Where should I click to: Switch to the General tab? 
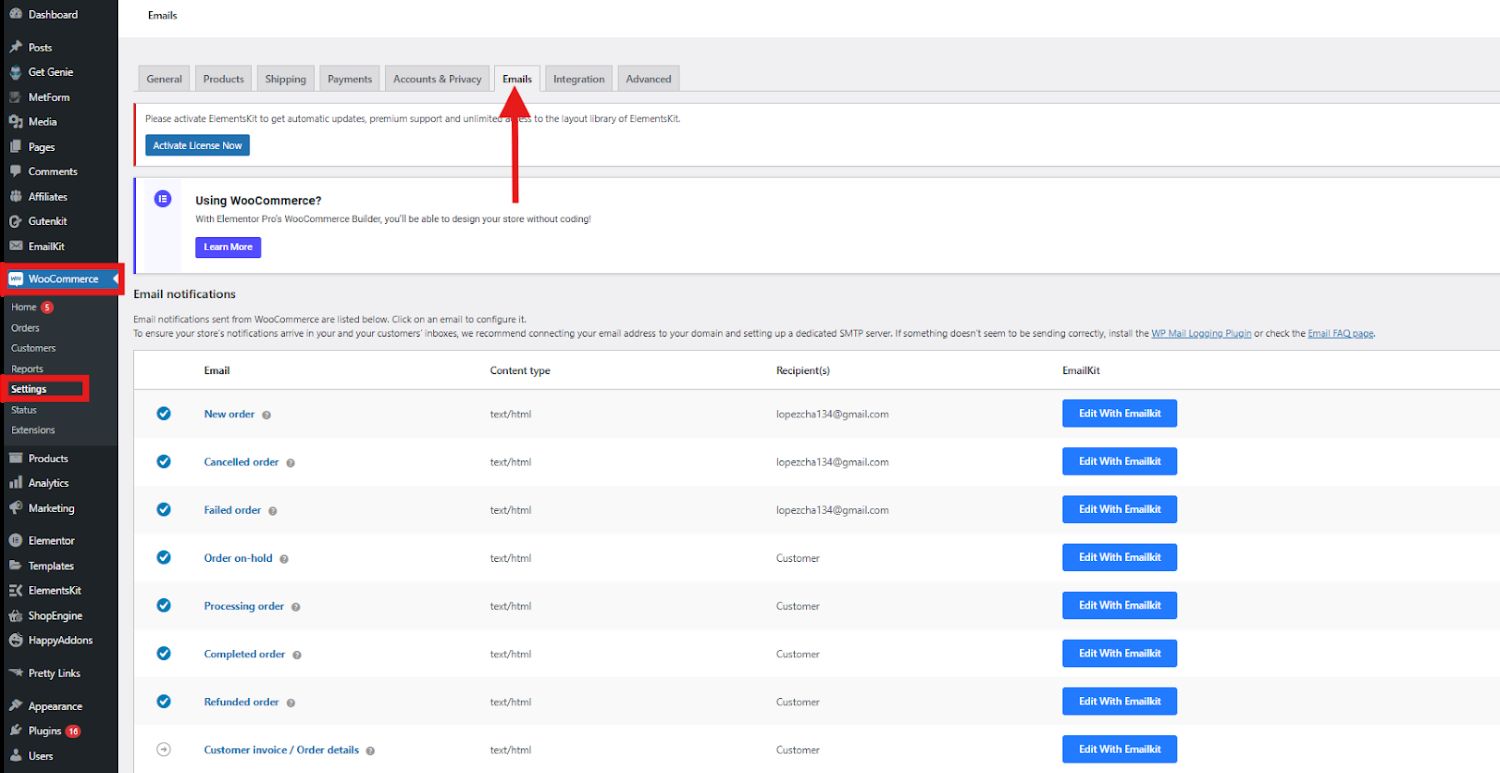(164, 79)
